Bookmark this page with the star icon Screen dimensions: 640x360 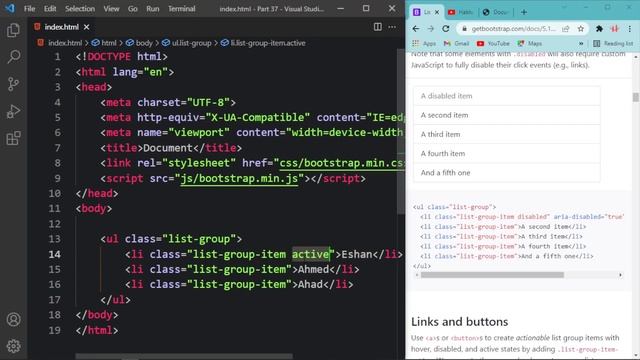pyautogui.click(x=580, y=29)
